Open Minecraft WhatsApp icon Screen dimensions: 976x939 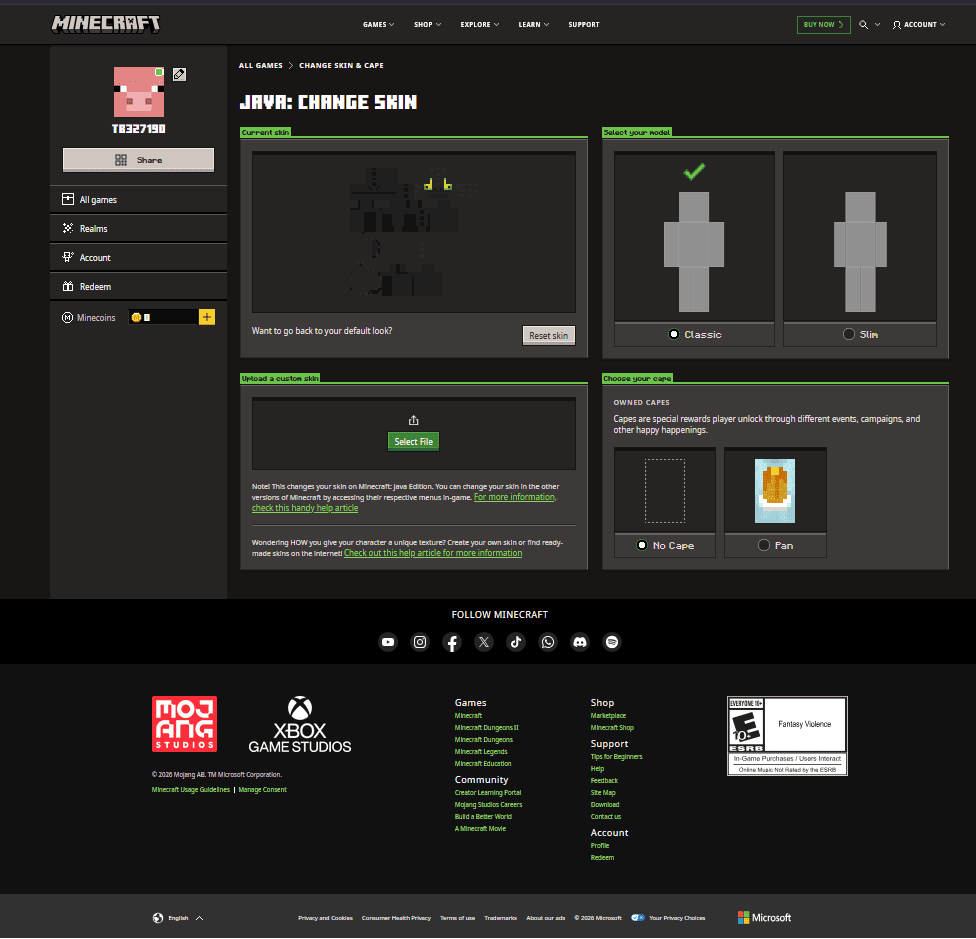(548, 642)
